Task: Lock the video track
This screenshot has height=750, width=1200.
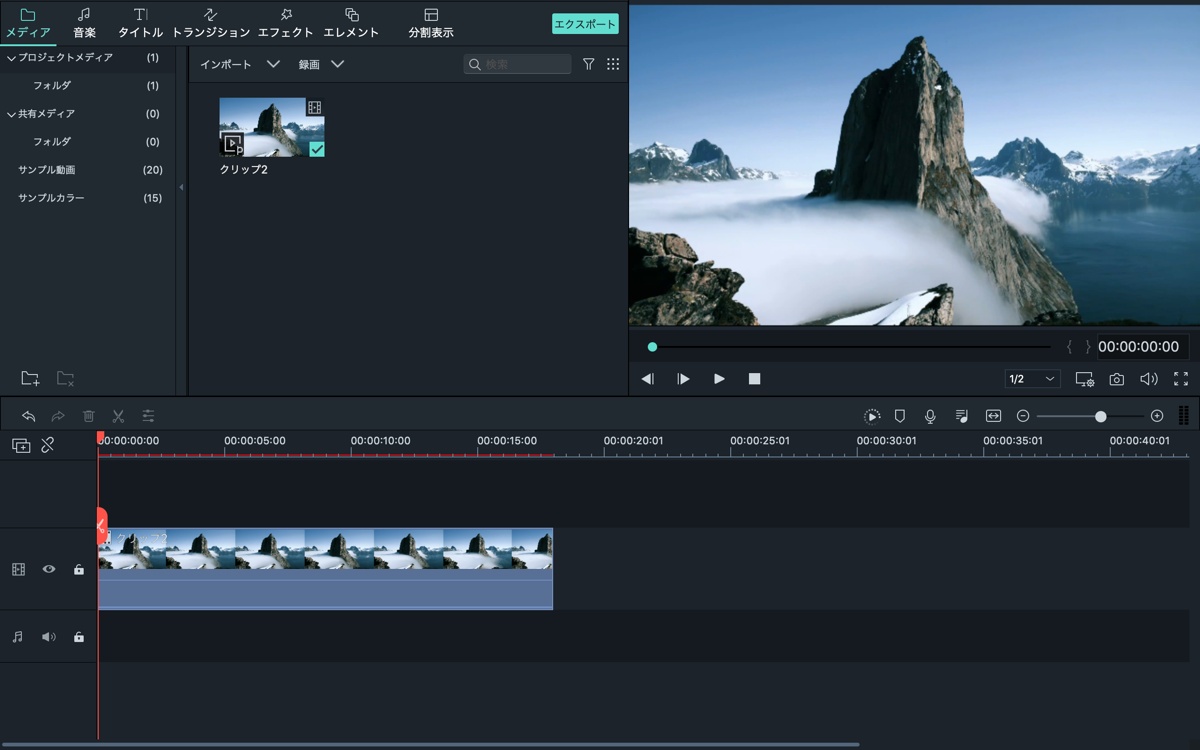Action: [79, 569]
